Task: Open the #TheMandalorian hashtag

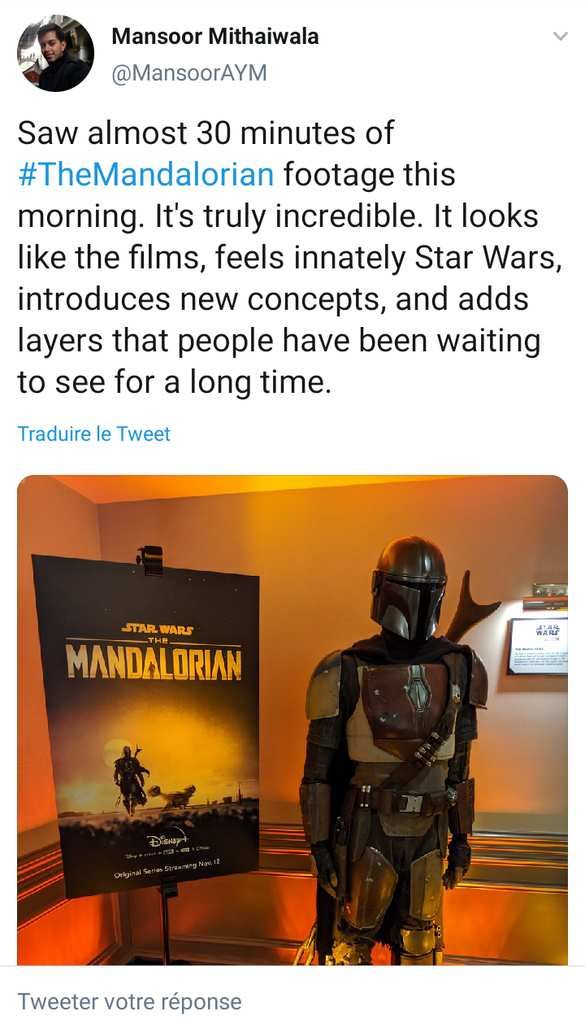Action: tap(146, 175)
